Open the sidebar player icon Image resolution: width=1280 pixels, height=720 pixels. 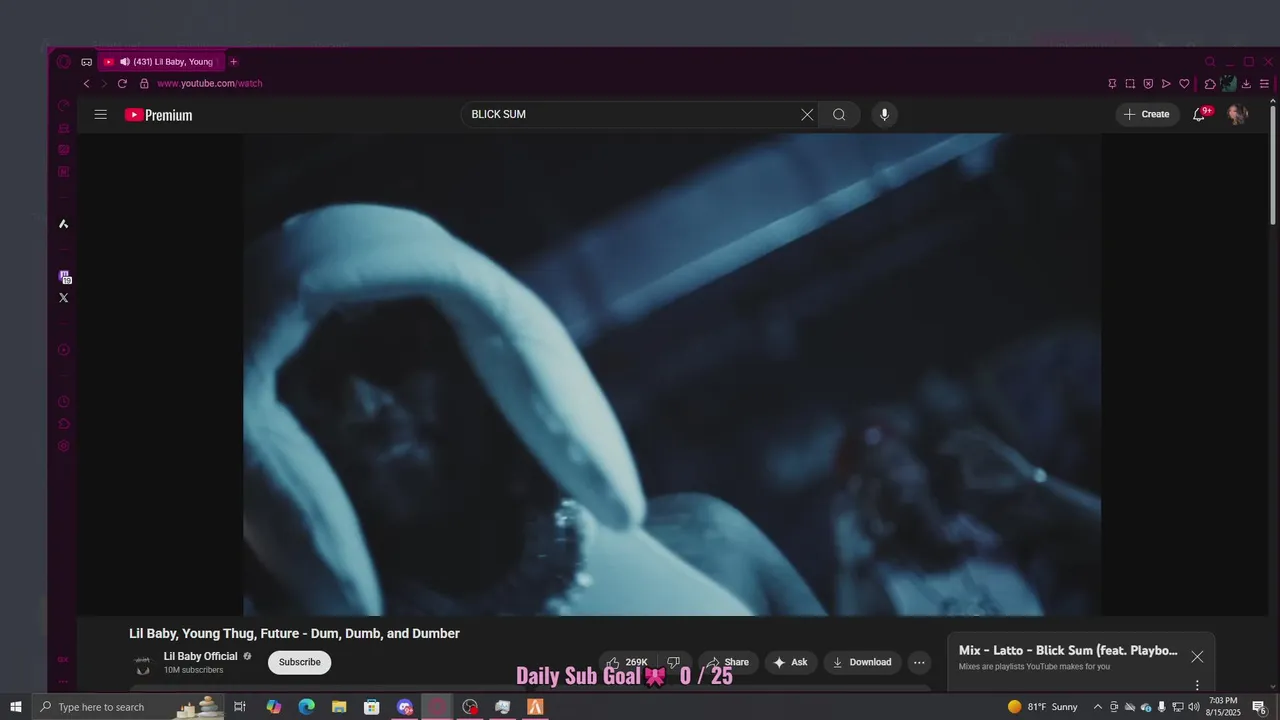point(64,350)
